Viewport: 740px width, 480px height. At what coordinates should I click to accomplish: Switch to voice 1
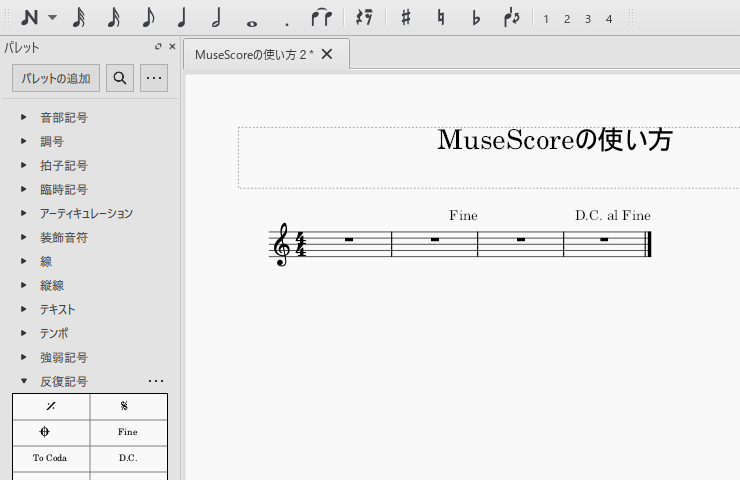(x=546, y=19)
